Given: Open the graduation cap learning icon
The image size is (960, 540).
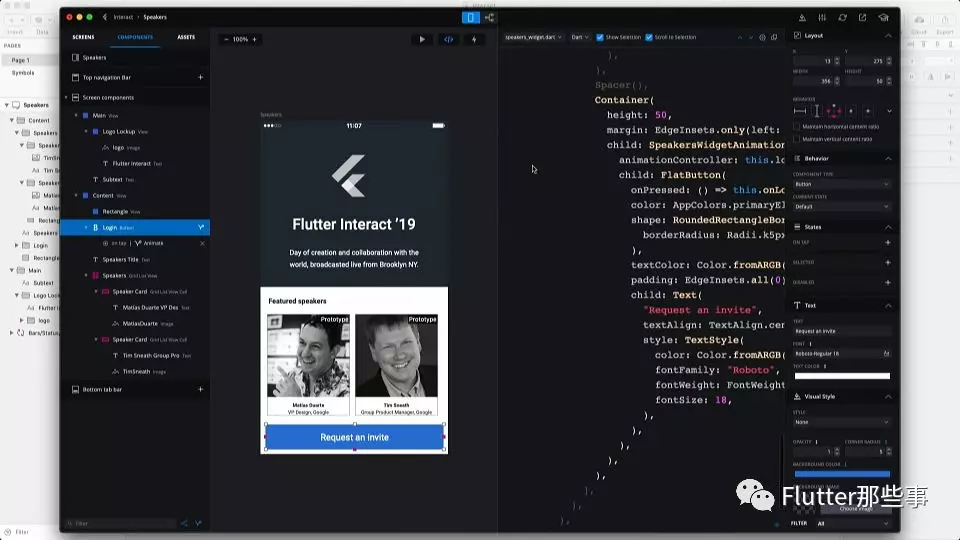Looking at the screenshot, I should (883, 18).
